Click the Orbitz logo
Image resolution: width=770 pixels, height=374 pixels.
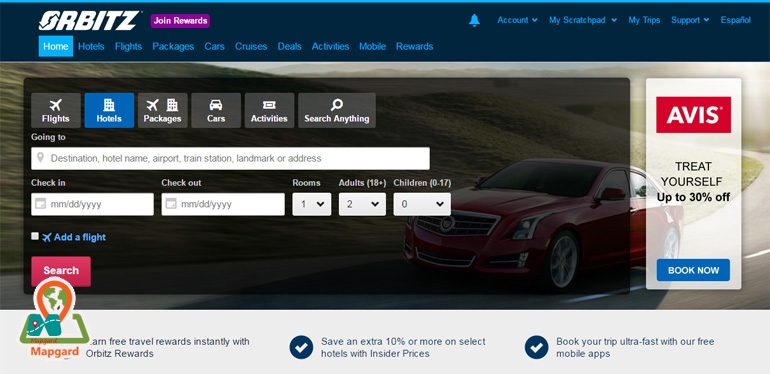pyautogui.click(x=89, y=21)
